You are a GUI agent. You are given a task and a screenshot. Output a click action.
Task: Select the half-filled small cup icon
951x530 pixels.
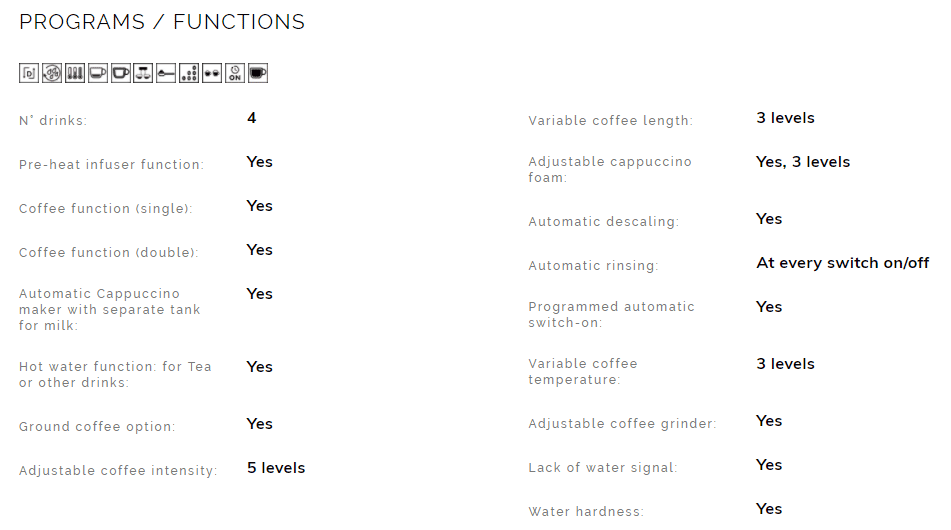tap(98, 73)
